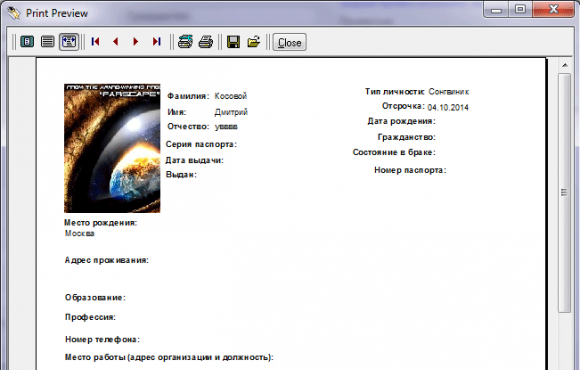Select the 100% zoom icon

point(47,41)
